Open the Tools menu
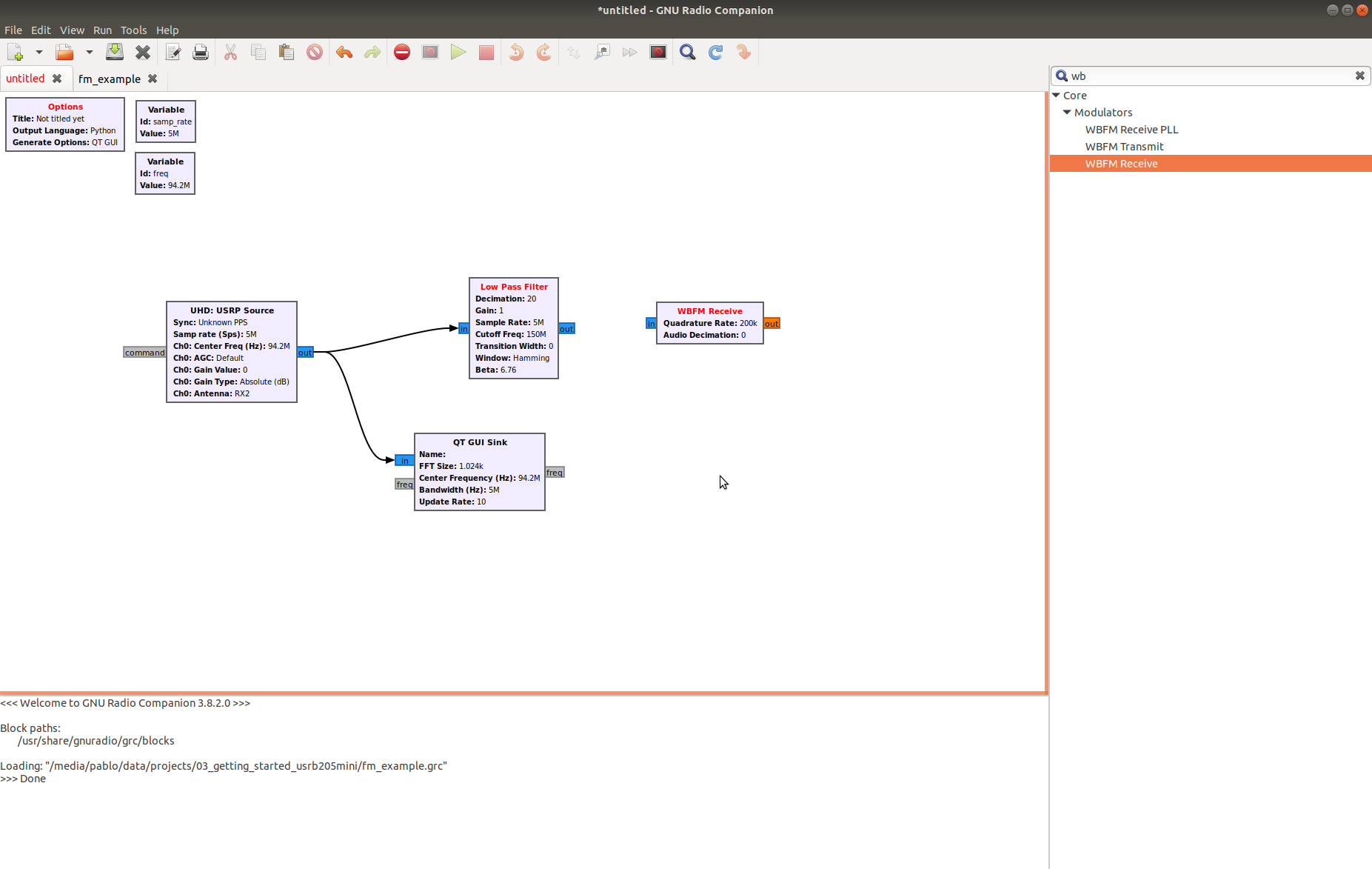Viewport: 1372px width, 869px height. point(134,30)
